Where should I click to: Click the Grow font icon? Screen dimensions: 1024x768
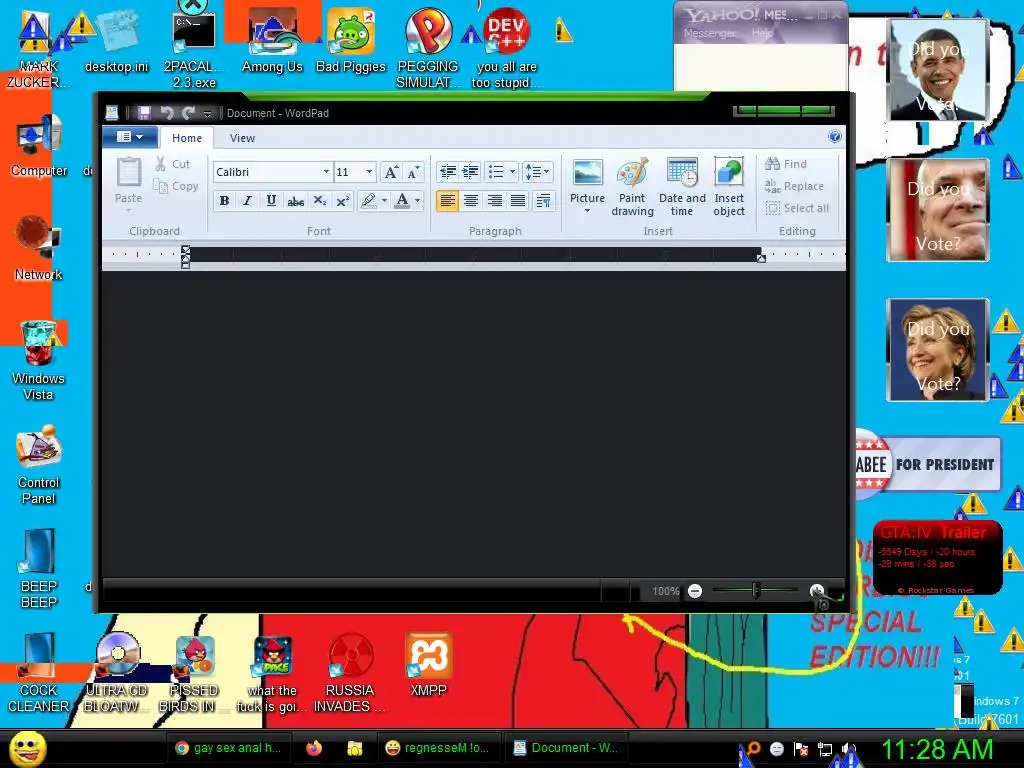point(391,172)
